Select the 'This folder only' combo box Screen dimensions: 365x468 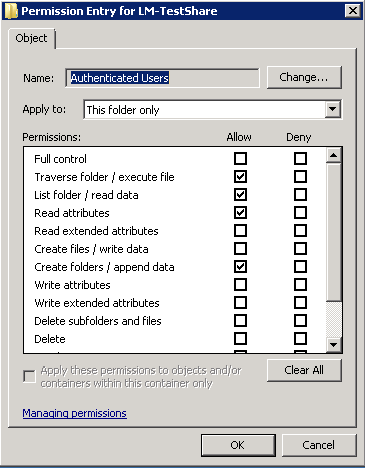pos(212,109)
